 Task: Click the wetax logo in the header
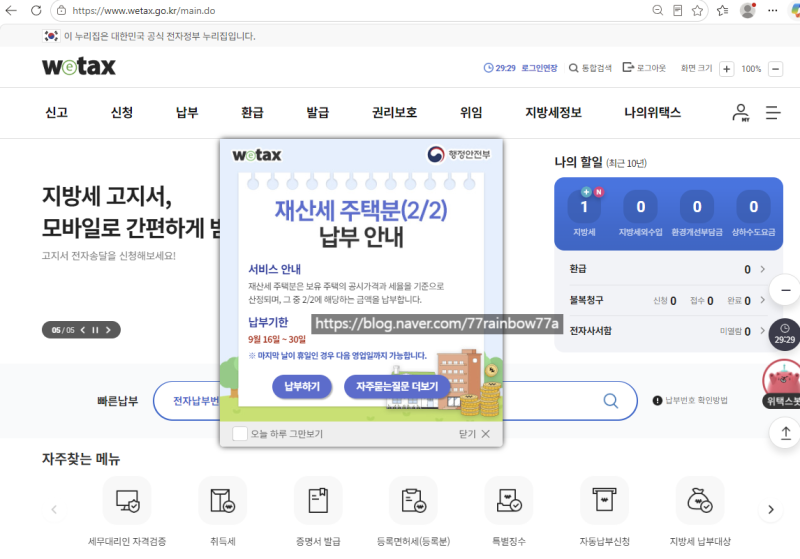pos(79,66)
